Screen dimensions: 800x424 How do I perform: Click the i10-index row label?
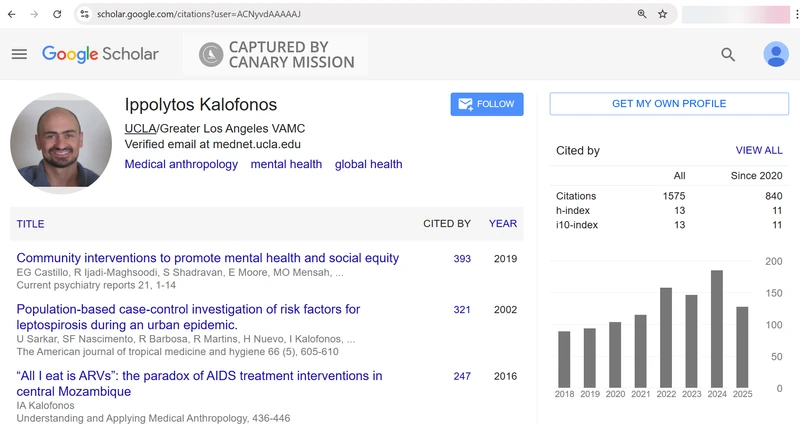(577, 225)
